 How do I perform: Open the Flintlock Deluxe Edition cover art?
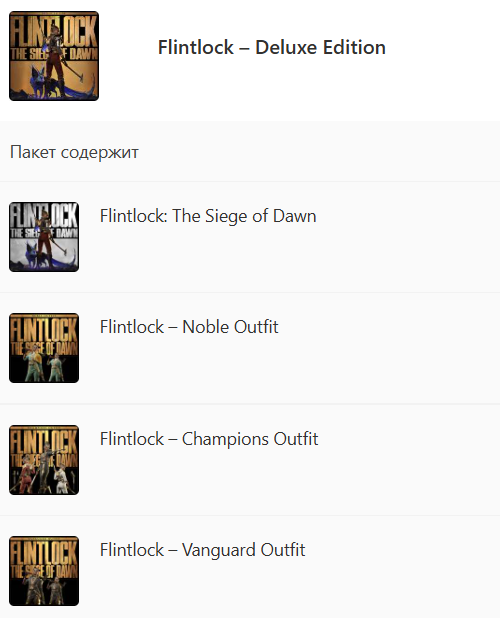pos(54,56)
